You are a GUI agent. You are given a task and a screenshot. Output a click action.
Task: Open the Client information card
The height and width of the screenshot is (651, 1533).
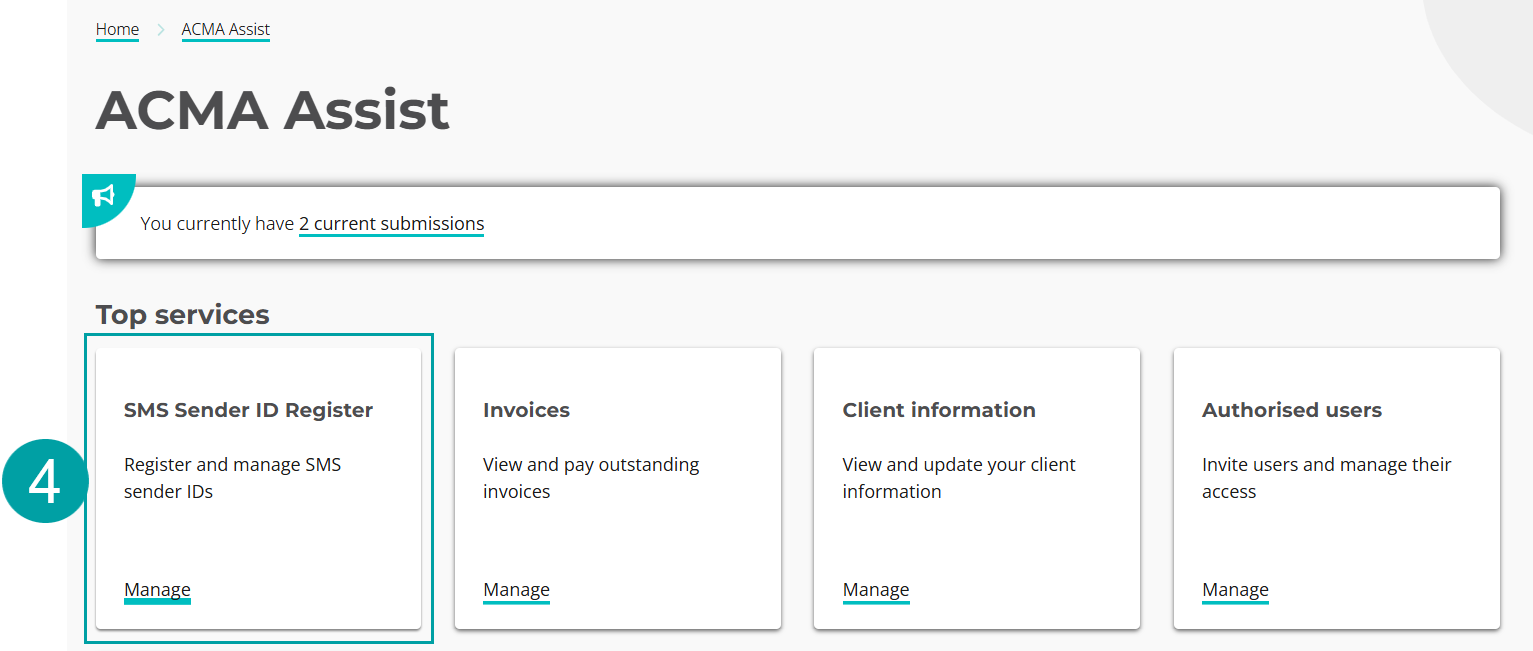click(x=976, y=487)
